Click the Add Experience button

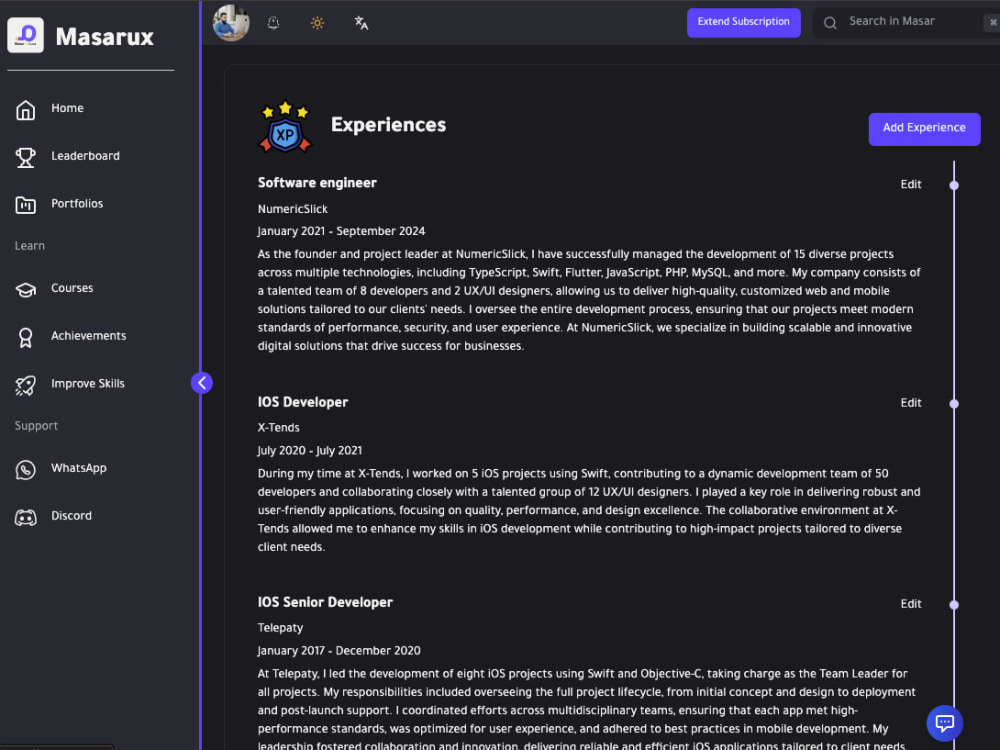coord(924,129)
